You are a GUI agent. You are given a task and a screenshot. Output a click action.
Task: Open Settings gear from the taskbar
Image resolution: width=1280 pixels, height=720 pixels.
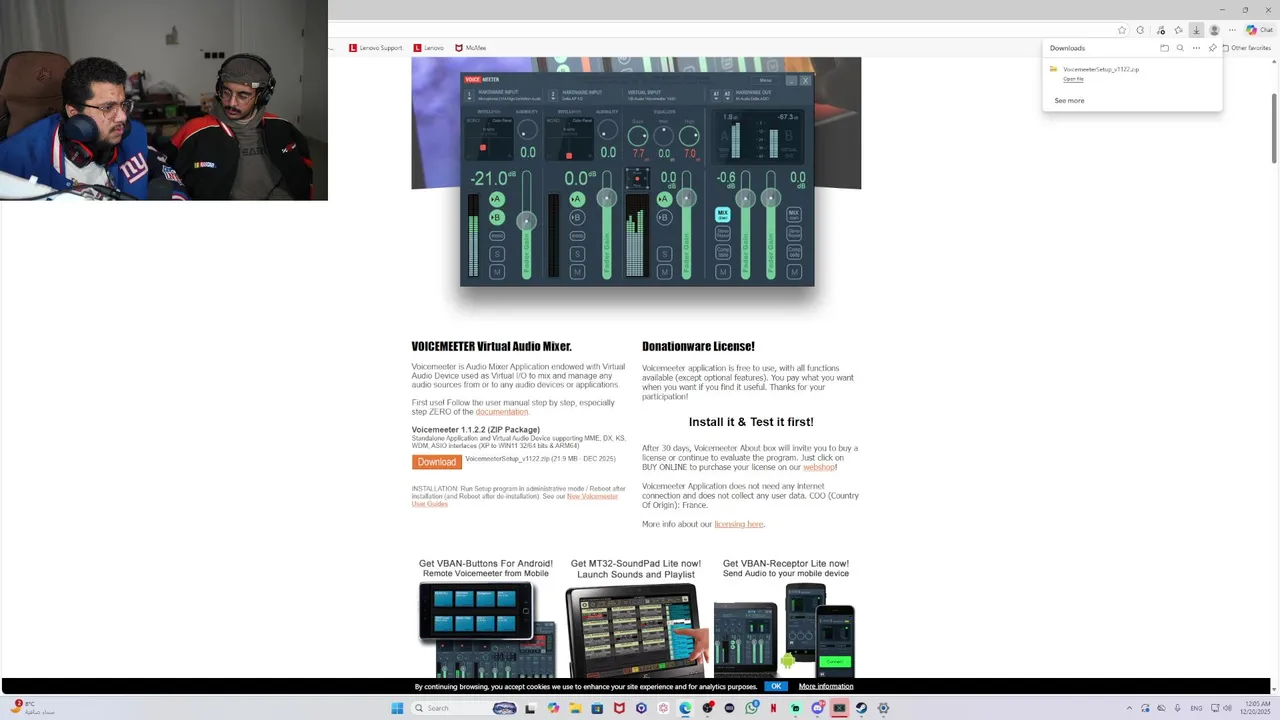883,708
